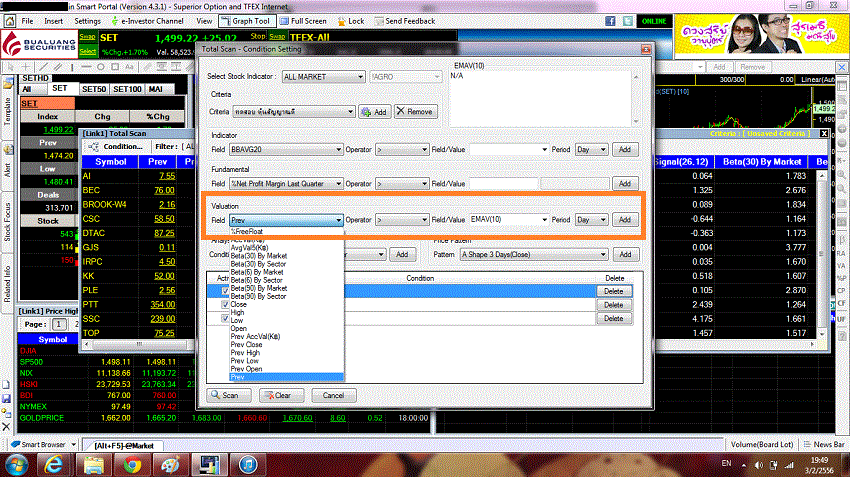Select the circle drawing tool
The width and height of the screenshot is (850, 477).
point(100,67)
